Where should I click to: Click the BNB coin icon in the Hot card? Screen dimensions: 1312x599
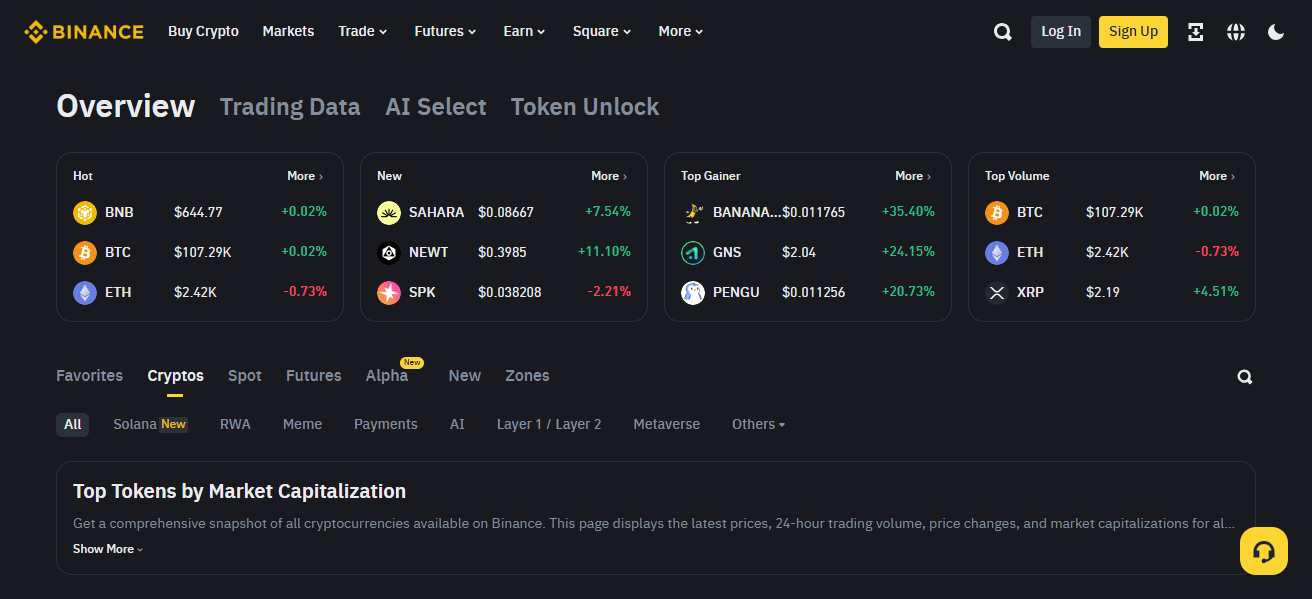point(85,212)
